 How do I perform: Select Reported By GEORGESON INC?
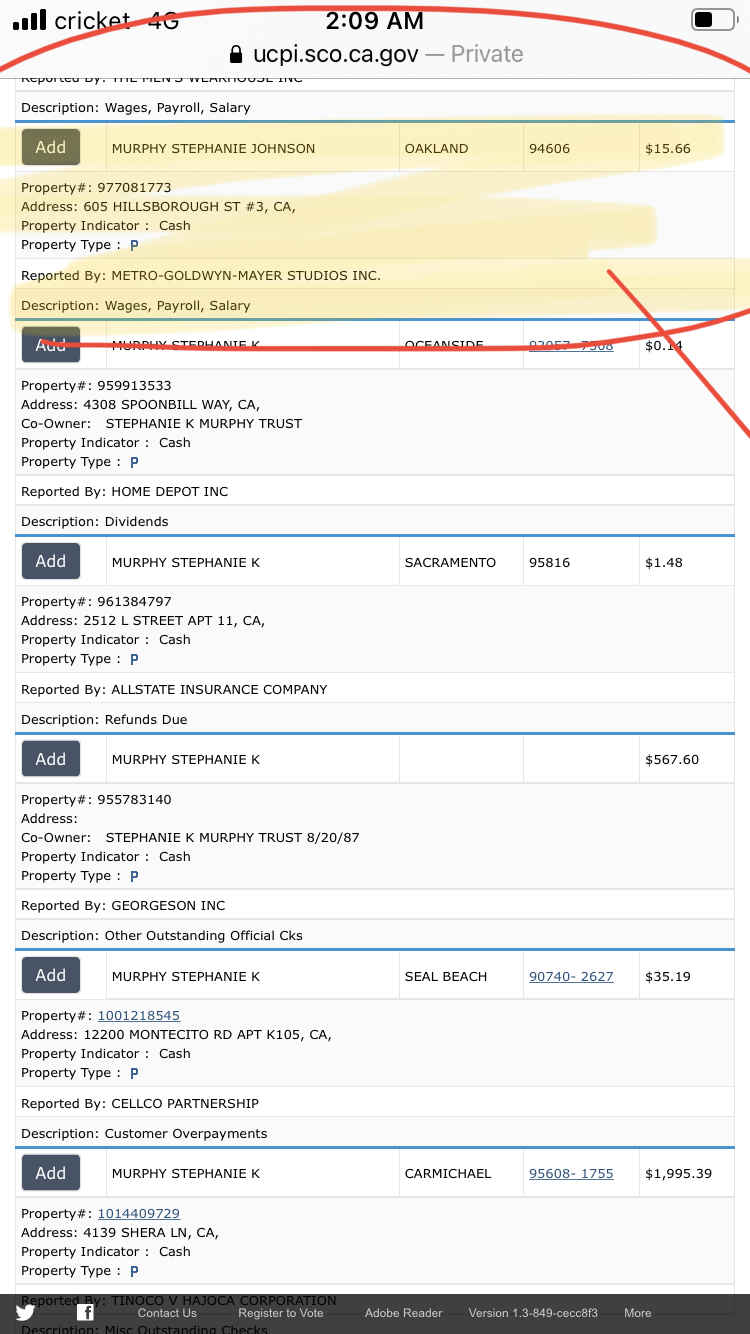pos(123,906)
